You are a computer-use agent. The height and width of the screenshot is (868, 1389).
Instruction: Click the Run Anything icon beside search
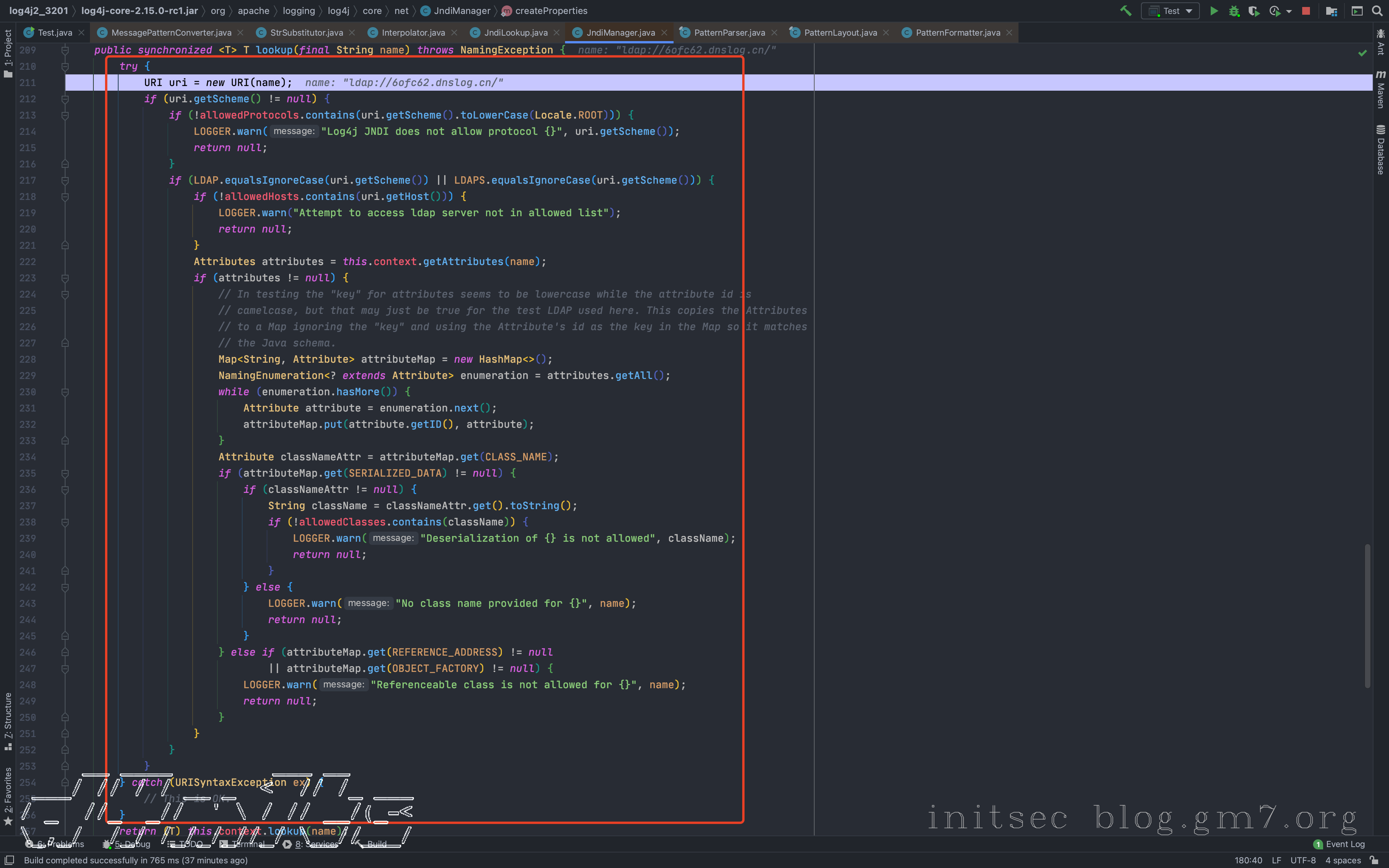tap(1357, 11)
